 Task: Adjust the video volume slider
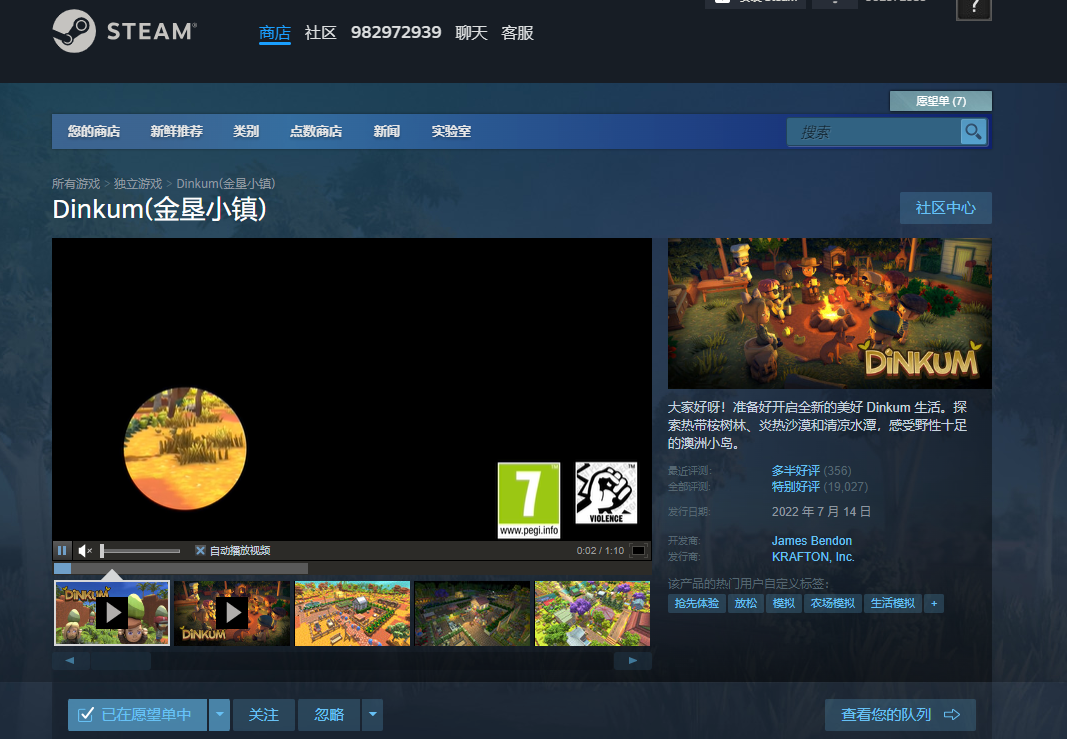point(140,551)
